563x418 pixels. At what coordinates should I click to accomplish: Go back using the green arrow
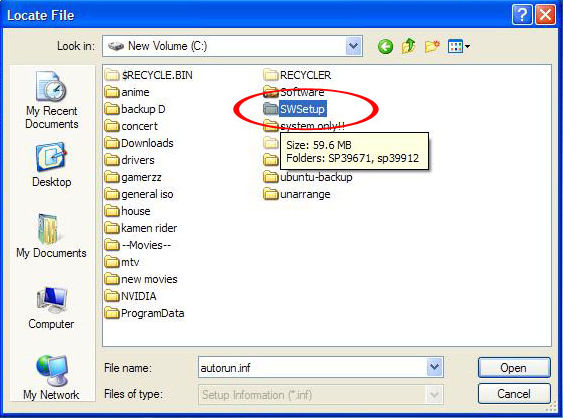[385, 46]
